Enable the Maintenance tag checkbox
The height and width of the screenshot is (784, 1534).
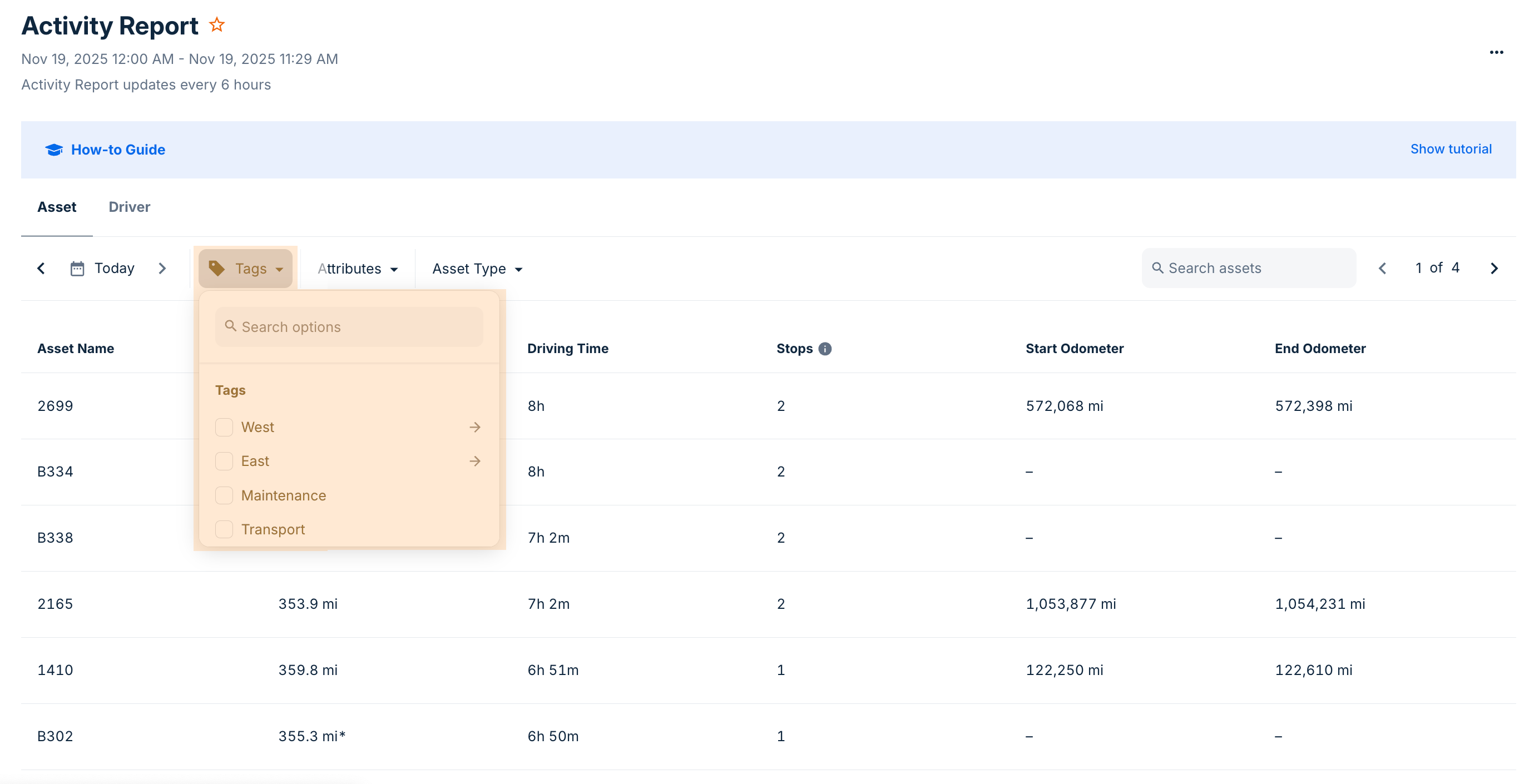click(x=224, y=495)
